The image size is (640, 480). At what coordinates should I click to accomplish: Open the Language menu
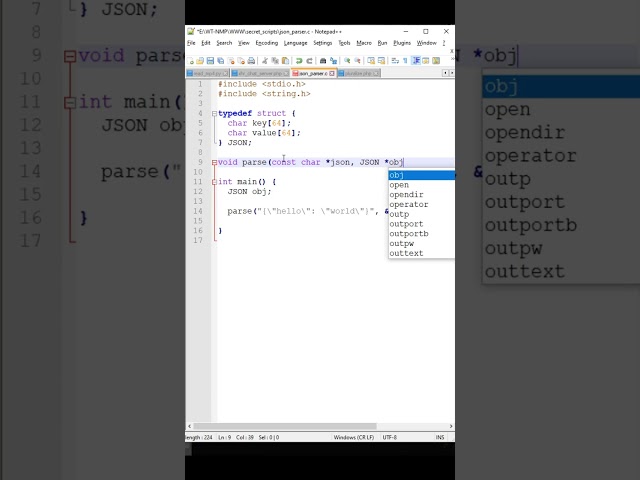(x=296, y=43)
